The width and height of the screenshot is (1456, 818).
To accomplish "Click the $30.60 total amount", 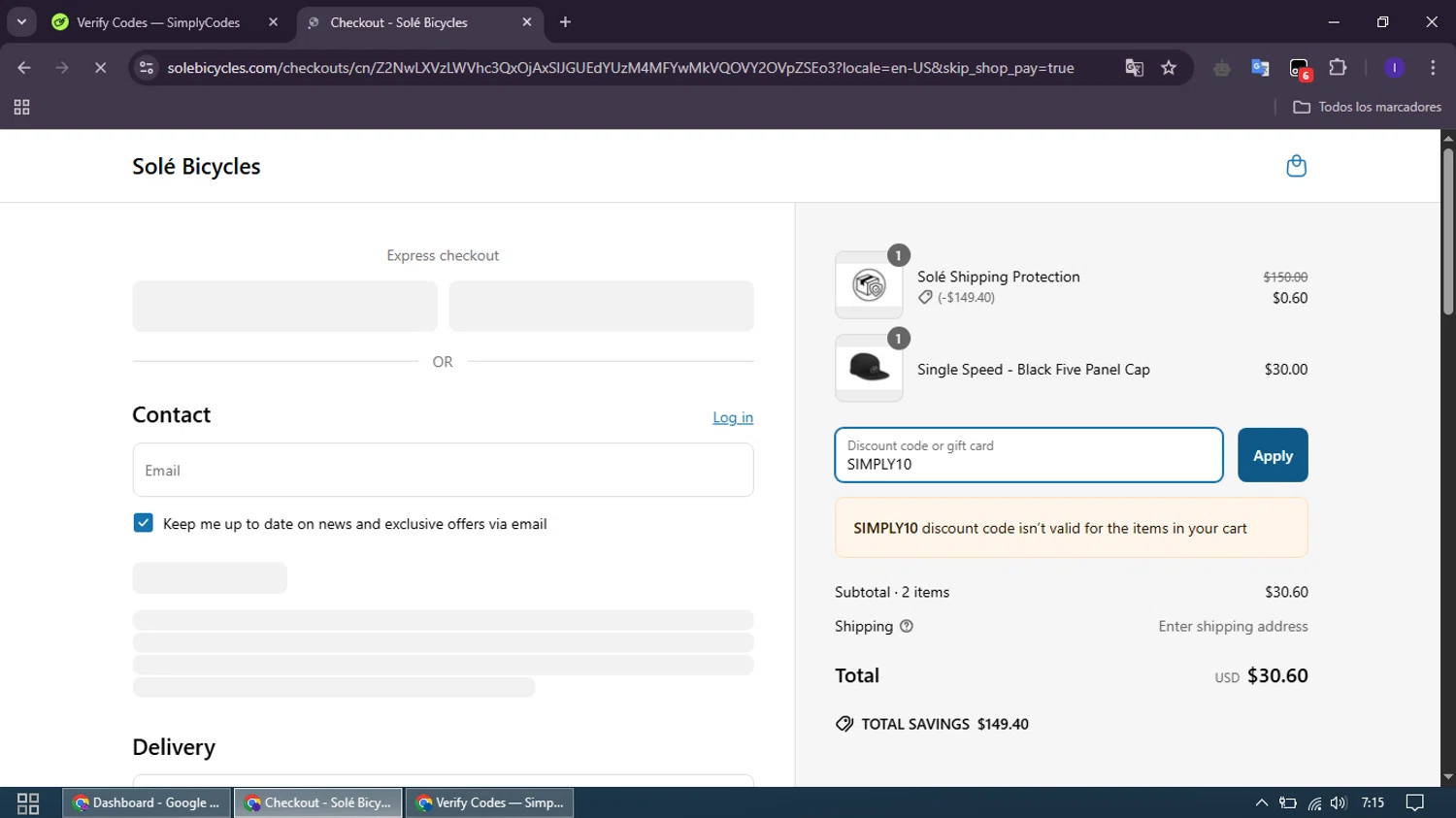I will click(x=1277, y=675).
